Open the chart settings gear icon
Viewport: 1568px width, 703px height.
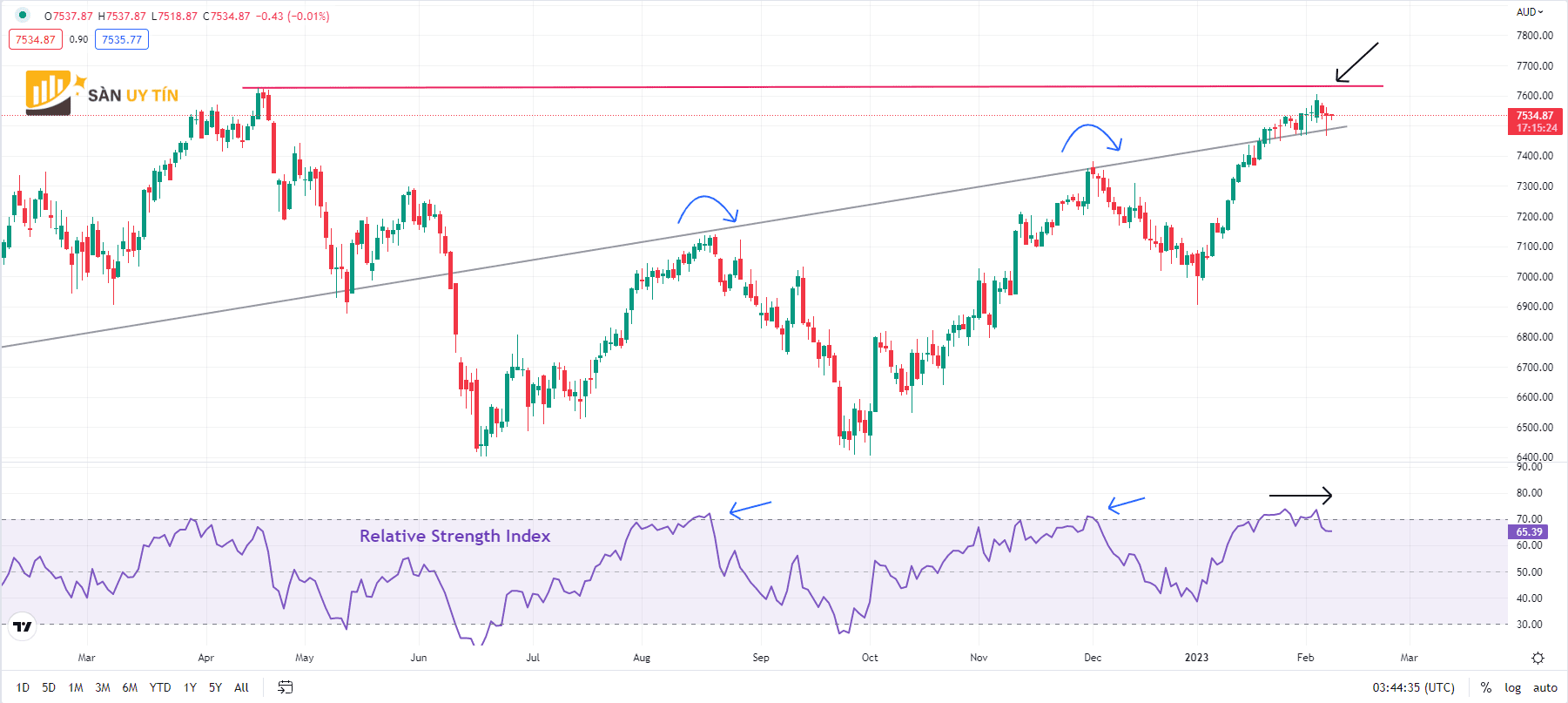1538,658
